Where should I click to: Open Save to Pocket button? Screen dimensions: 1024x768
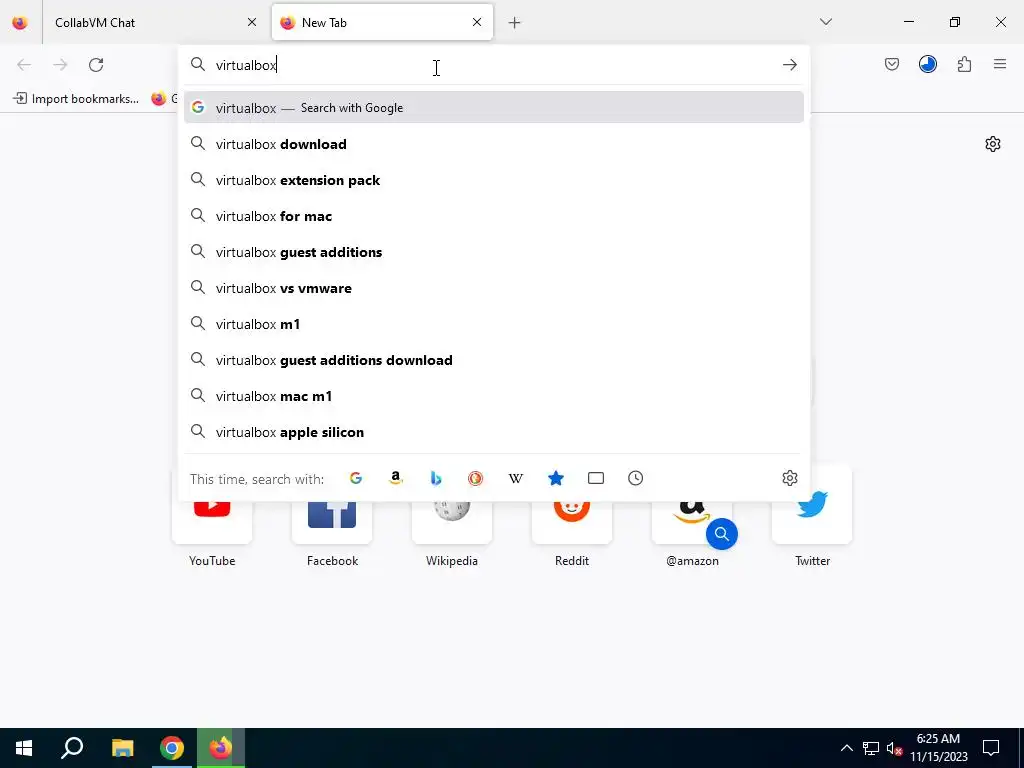coord(892,64)
